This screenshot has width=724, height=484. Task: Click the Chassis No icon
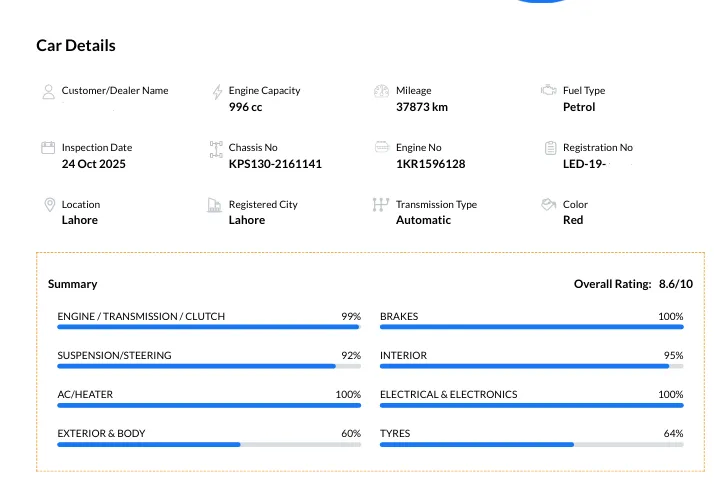tap(216, 149)
